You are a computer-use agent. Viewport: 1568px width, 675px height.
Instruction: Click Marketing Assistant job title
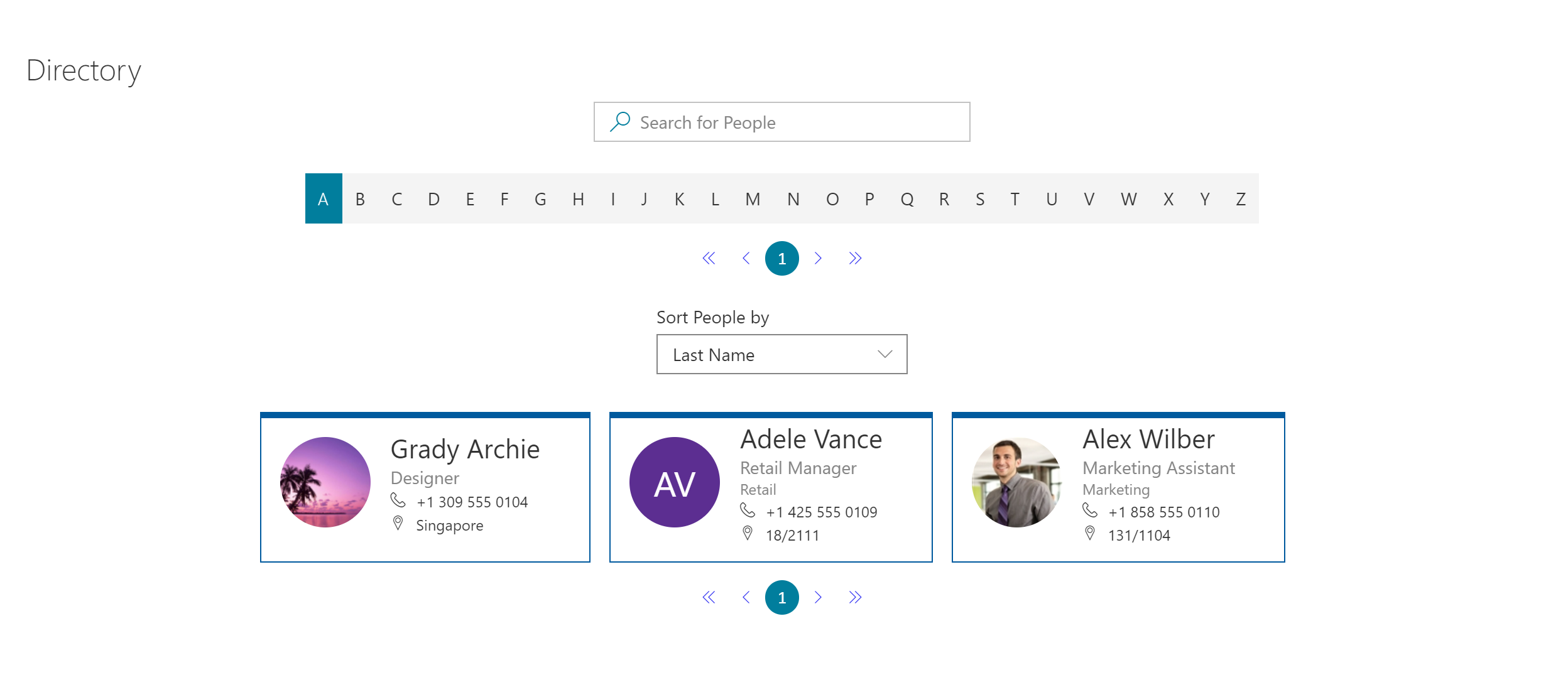(x=1158, y=468)
